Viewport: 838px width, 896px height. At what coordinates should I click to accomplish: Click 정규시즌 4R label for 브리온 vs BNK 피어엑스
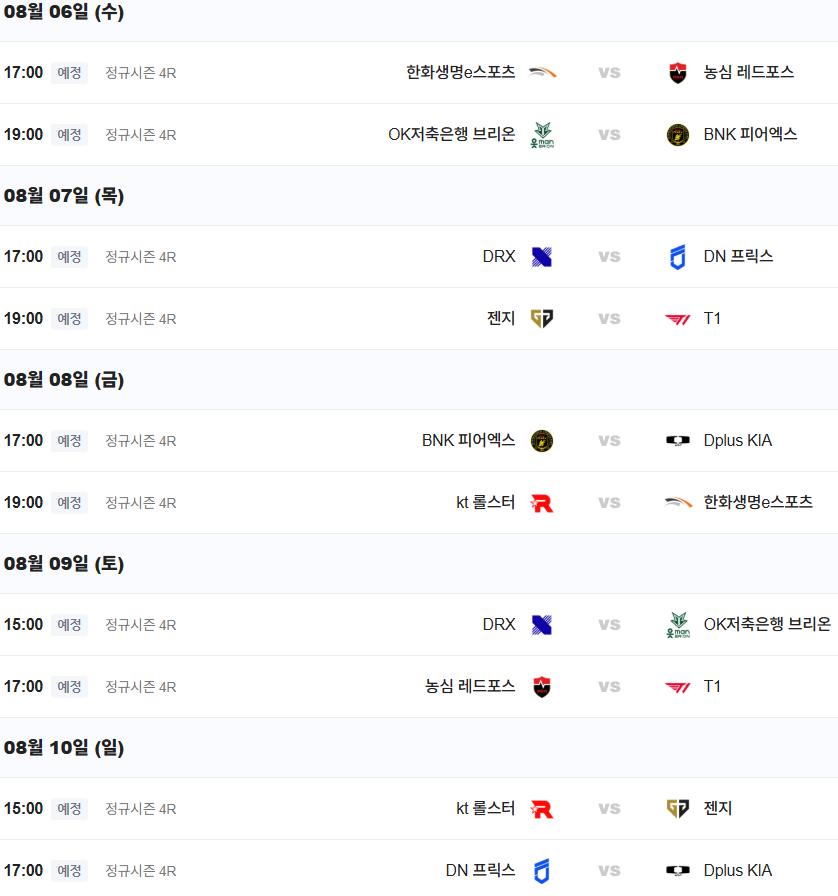141,135
